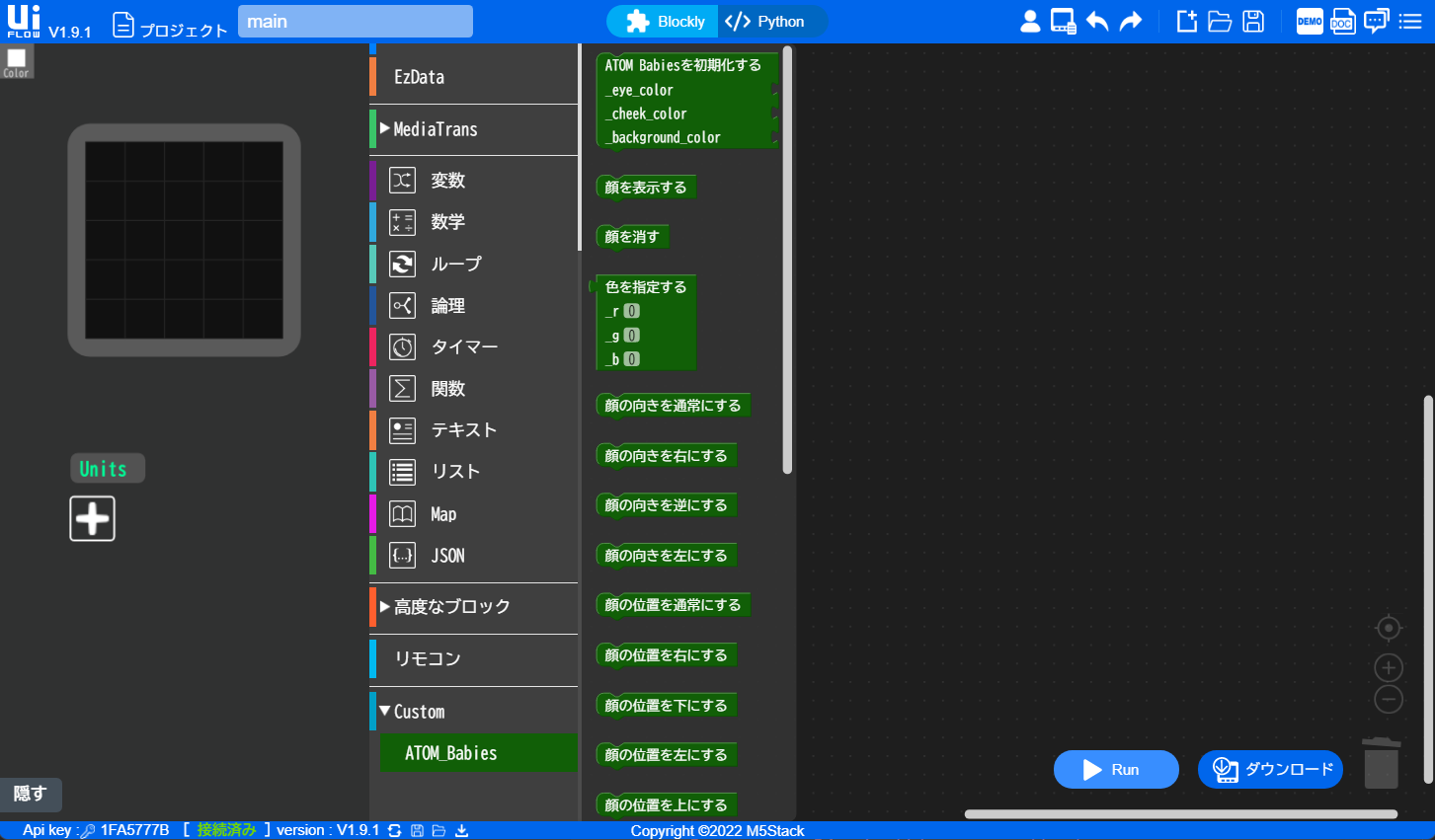Select ATOM_Babies under Custom
Viewport: 1435px width, 840px height.
pyautogui.click(x=479, y=753)
